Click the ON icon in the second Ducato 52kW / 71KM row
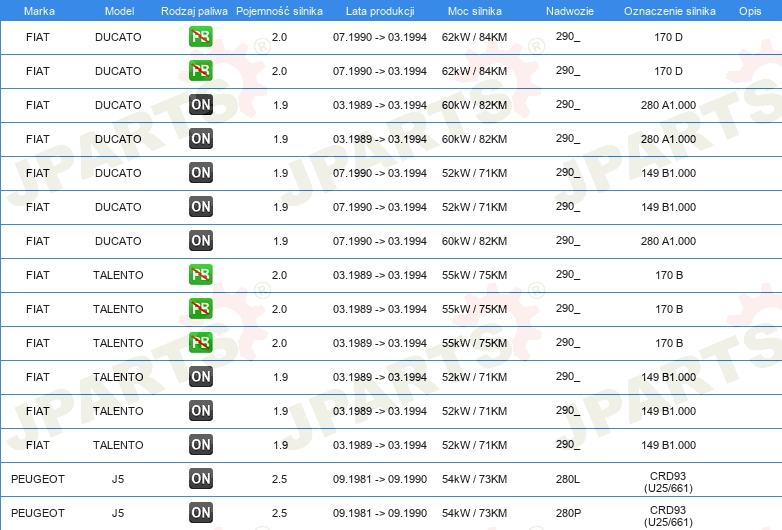Viewport: 782px width, 530px height. 200,206
